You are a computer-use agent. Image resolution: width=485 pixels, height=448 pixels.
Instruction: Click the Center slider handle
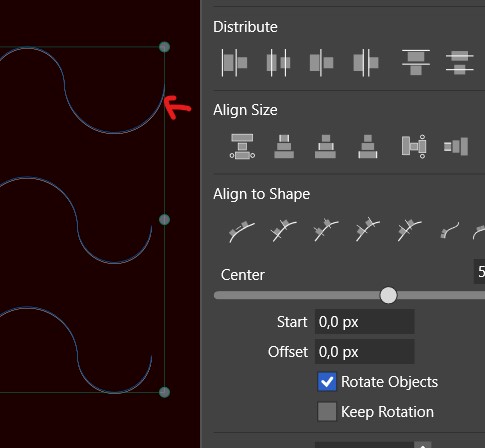pyautogui.click(x=388, y=295)
